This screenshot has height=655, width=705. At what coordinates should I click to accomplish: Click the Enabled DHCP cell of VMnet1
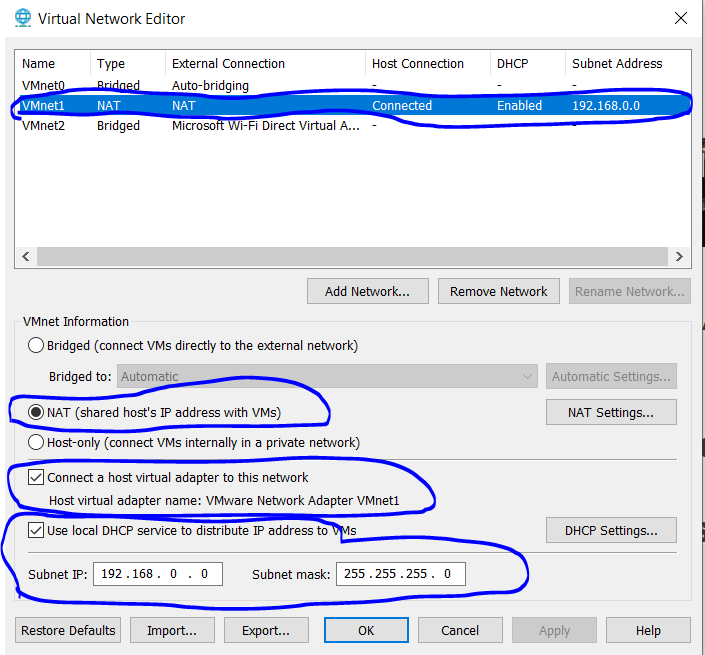point(519,105)
